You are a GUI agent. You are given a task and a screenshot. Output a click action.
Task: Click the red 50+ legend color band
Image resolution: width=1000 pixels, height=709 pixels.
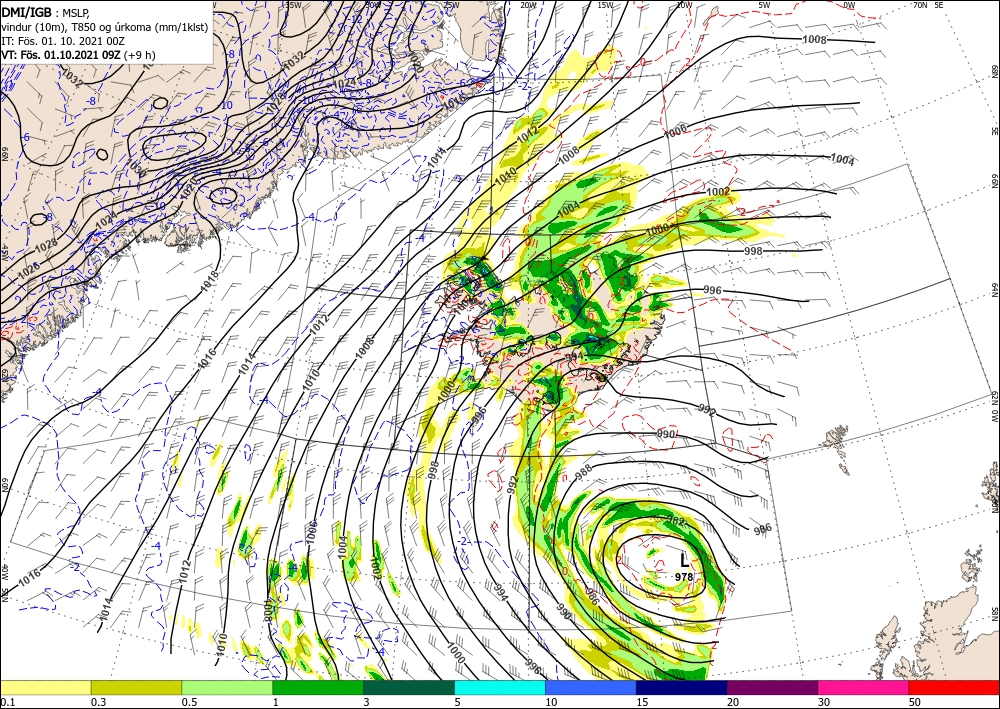point(954,687)
